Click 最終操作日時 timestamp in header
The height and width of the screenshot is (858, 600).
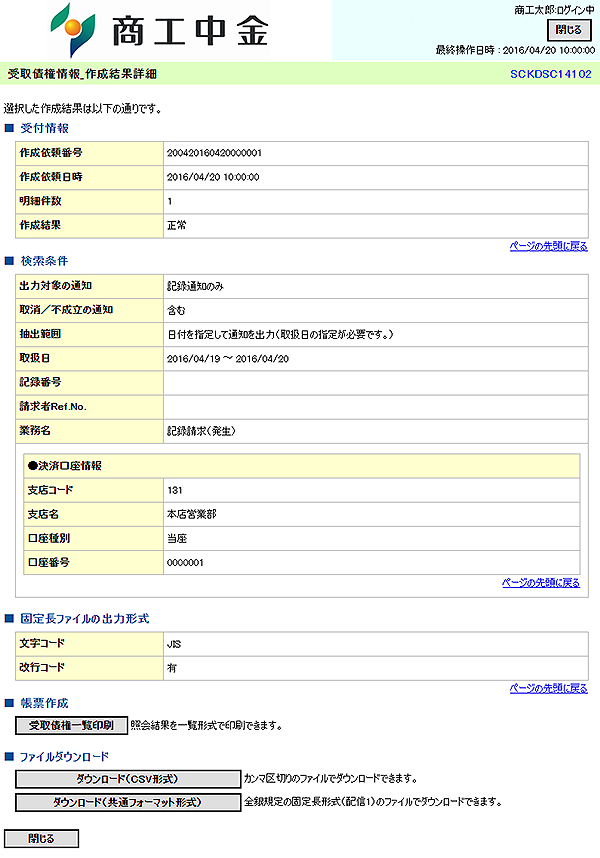pyautogui.click(x=515, y=50)
